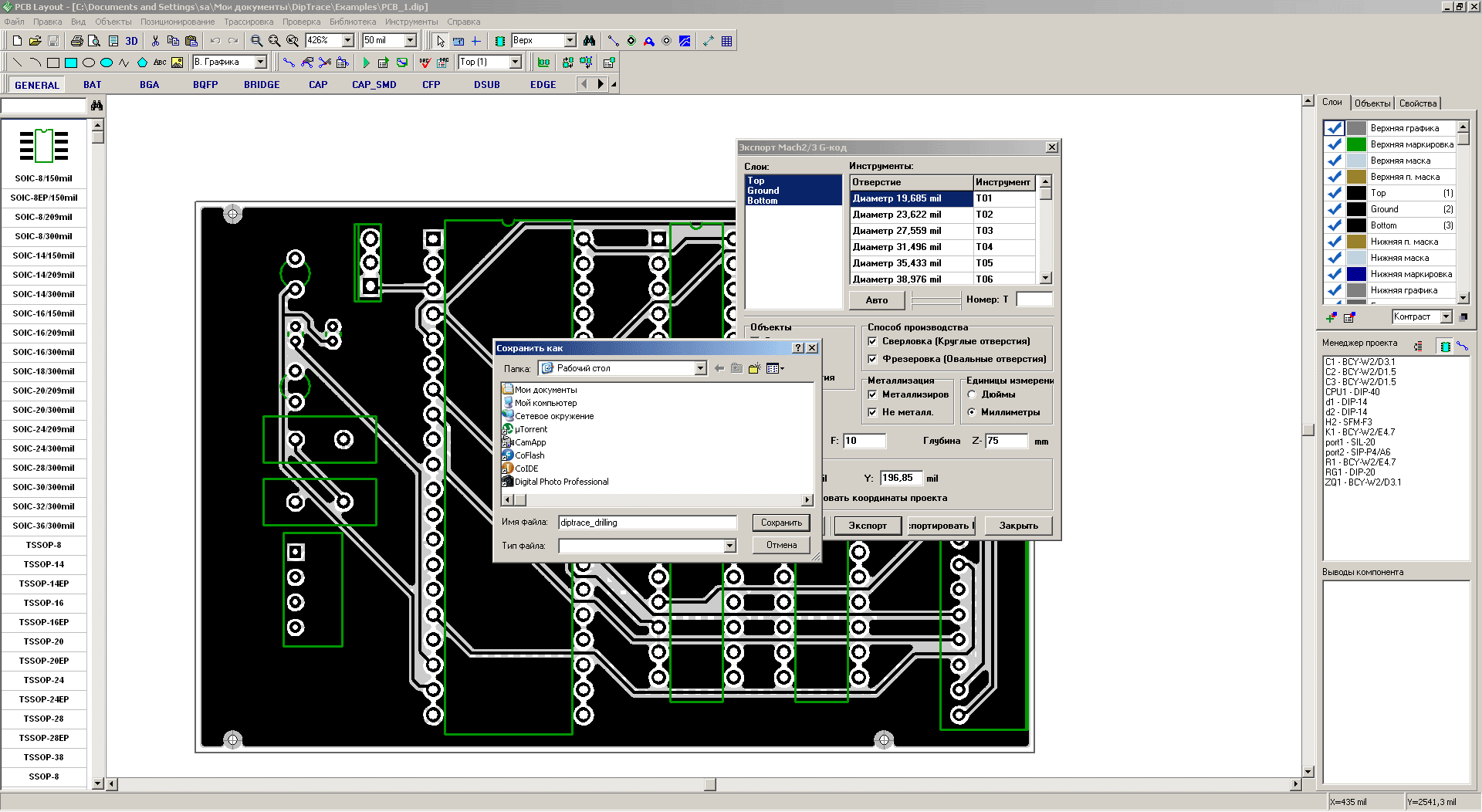The width and height of the screenshot is (1482, 812).
Task: Click the Авто tool assignment button
Action: (877, 300)
